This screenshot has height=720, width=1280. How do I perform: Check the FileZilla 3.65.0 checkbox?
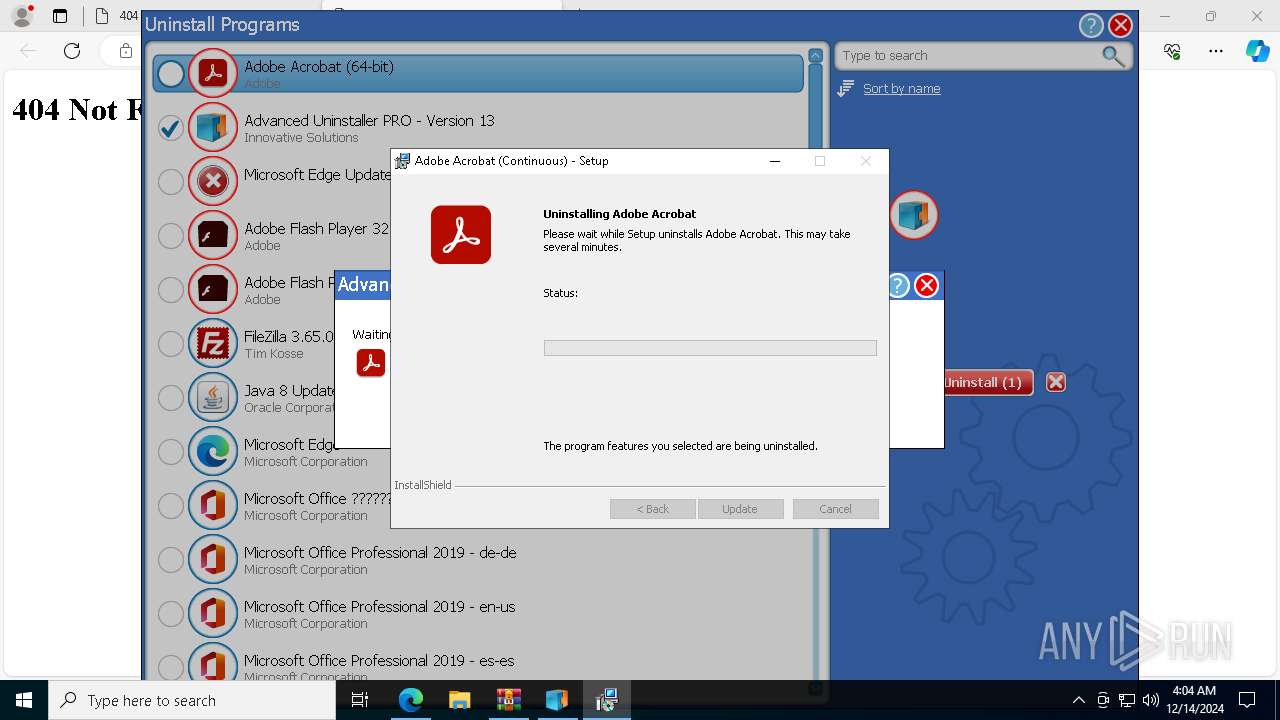pyautogui.click(x=171, y=343)
